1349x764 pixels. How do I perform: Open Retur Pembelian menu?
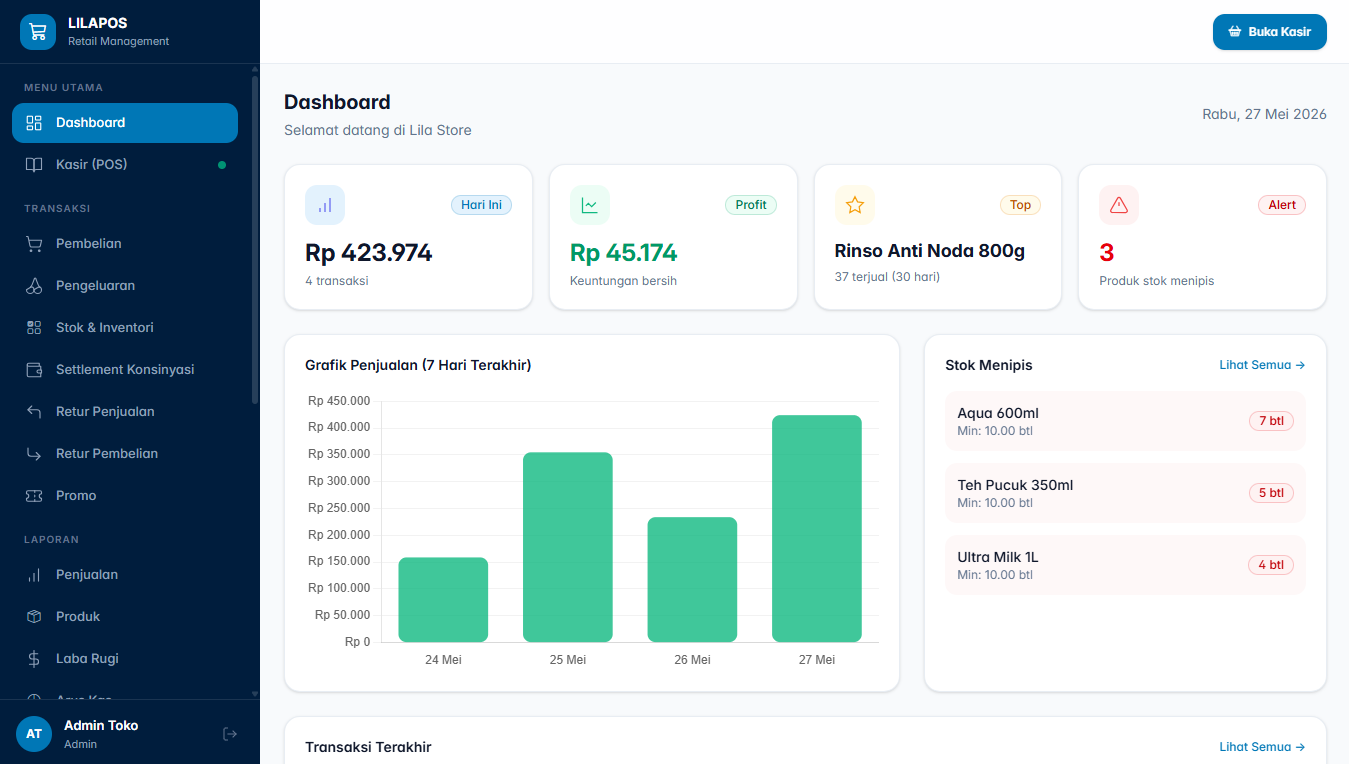(125, 454)
